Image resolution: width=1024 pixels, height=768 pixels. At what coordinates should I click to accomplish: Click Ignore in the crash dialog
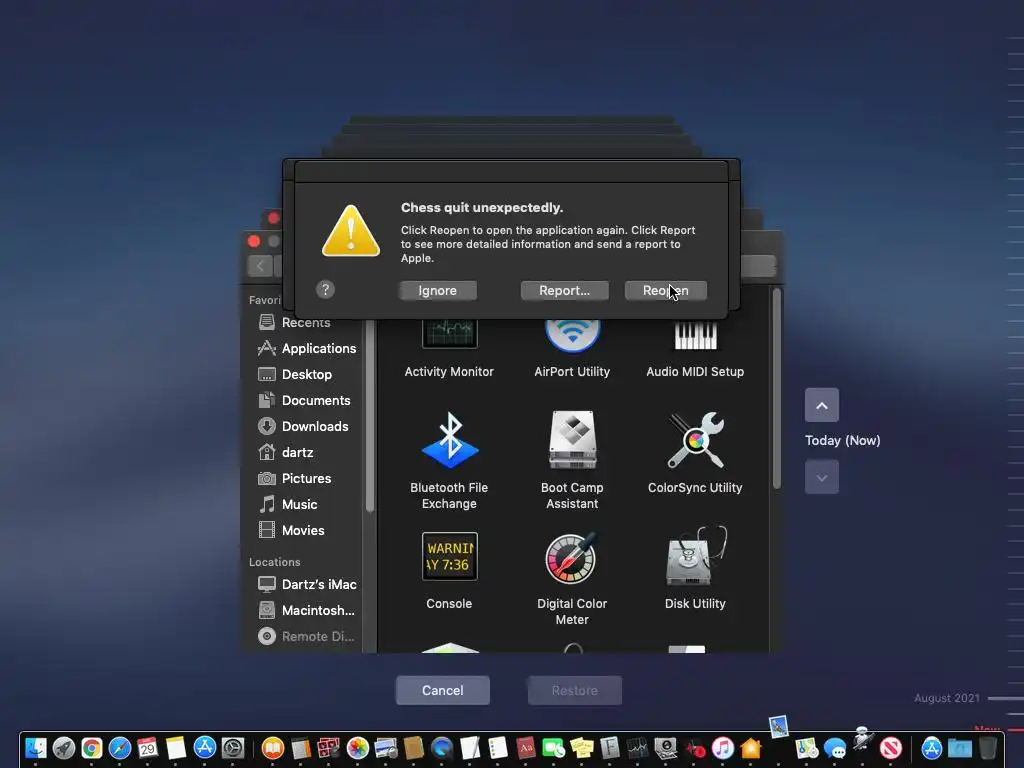coord(438,291)
